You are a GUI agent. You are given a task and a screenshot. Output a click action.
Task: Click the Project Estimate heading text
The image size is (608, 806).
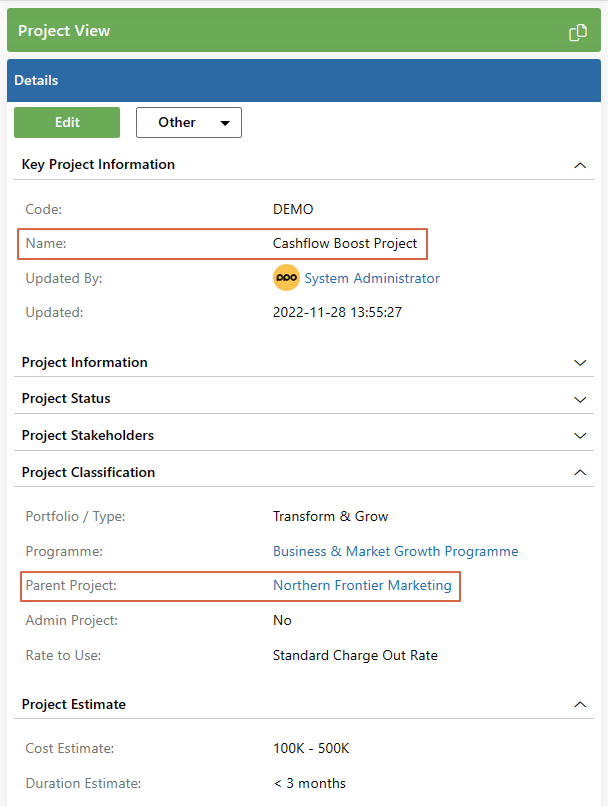click(x=73, y=704)
